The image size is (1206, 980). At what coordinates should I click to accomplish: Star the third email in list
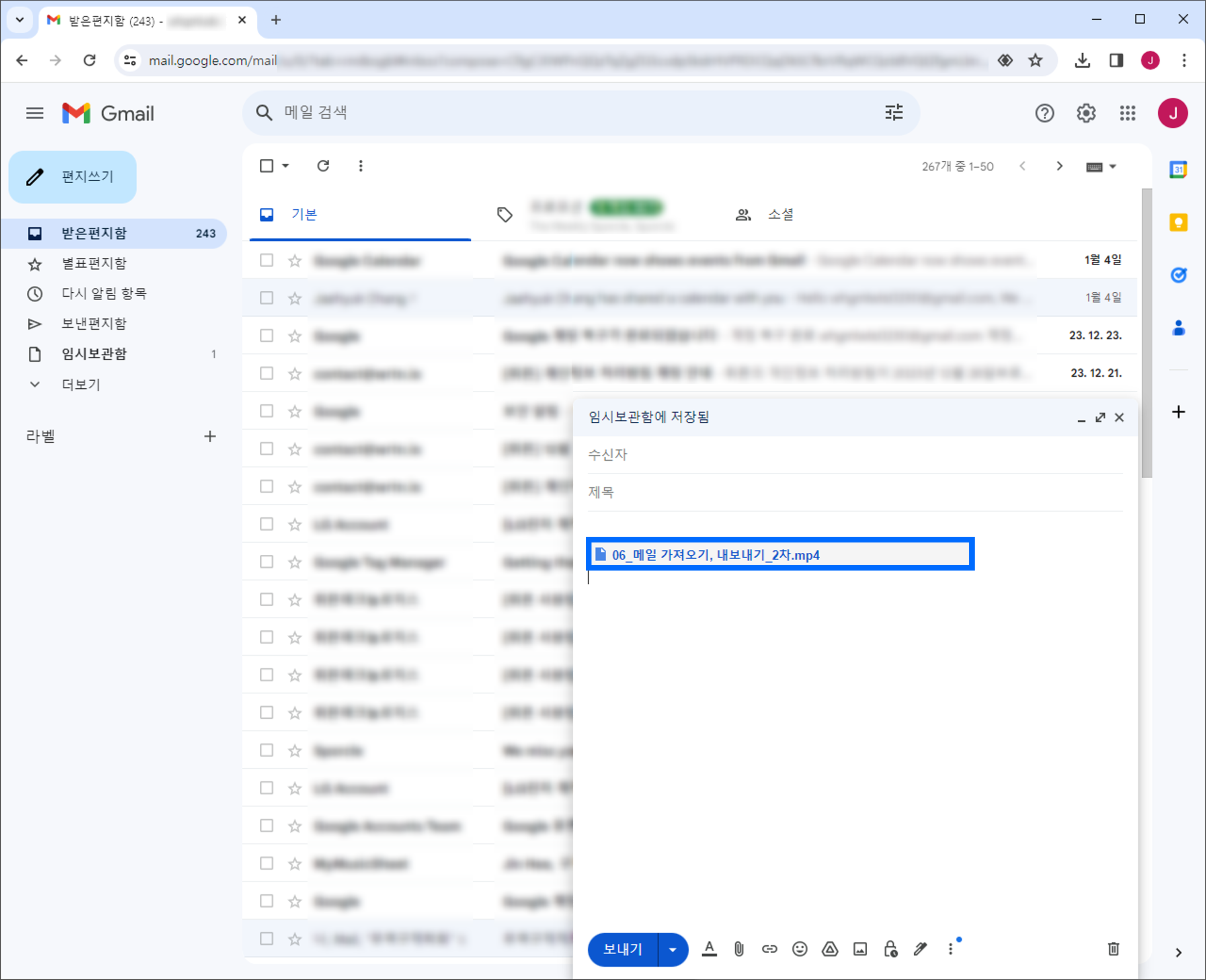point(295,336)
